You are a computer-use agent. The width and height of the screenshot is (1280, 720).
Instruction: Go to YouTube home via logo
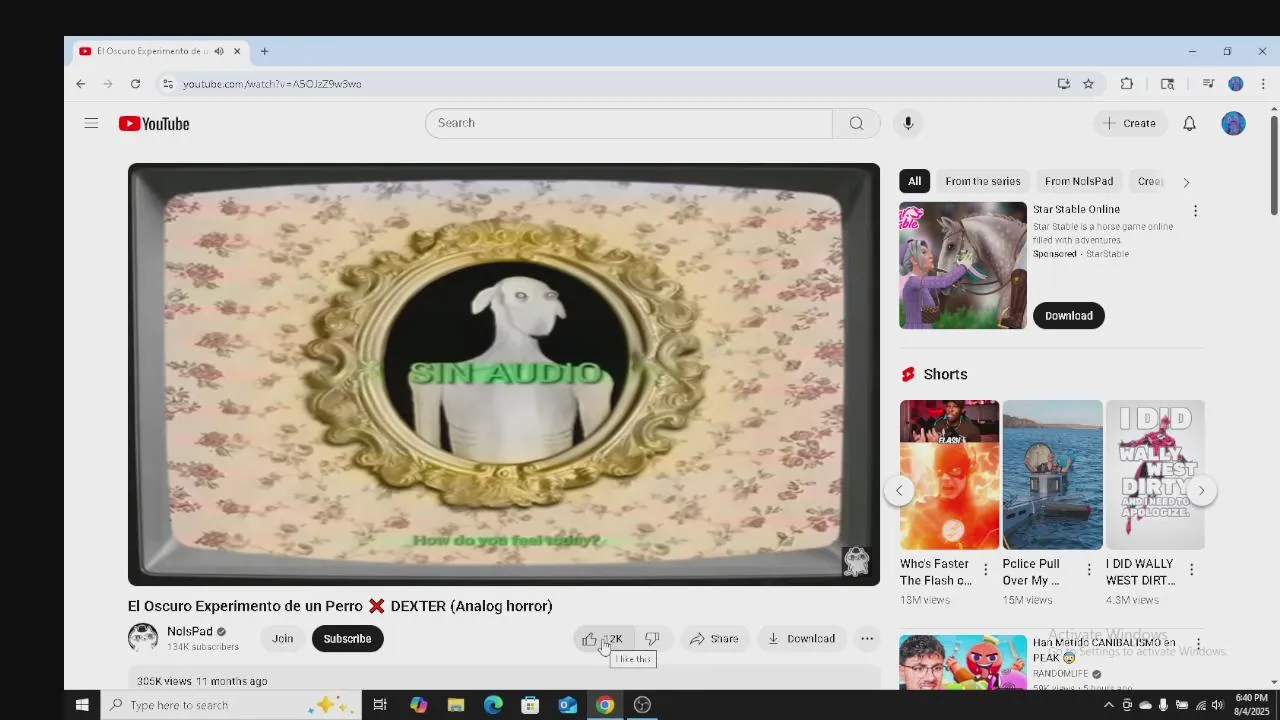(x=154, y=124)
